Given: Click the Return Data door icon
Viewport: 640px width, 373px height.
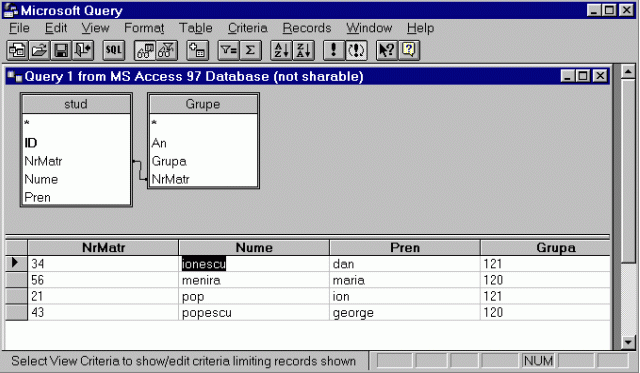Looking at the screenshot, I should point(83,51).
